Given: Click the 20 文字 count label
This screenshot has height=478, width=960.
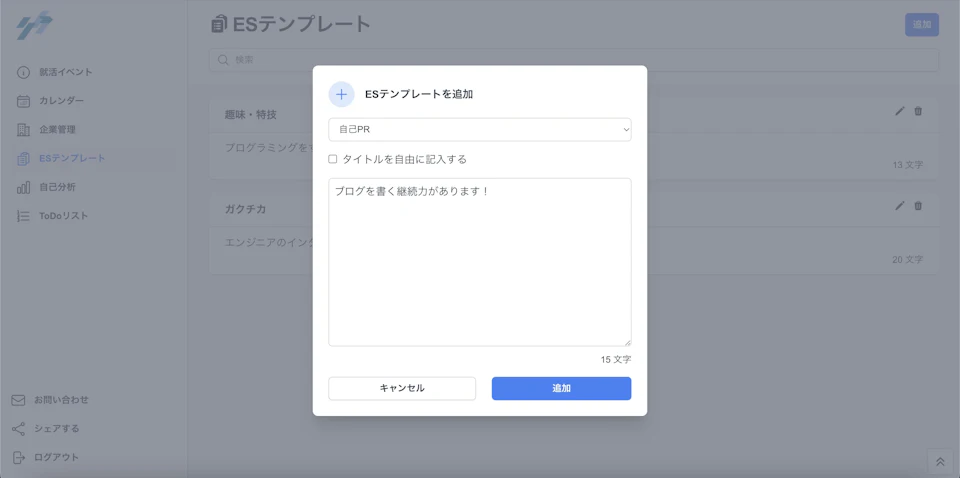Looking at the screenshot, I should tap(907, 260).
